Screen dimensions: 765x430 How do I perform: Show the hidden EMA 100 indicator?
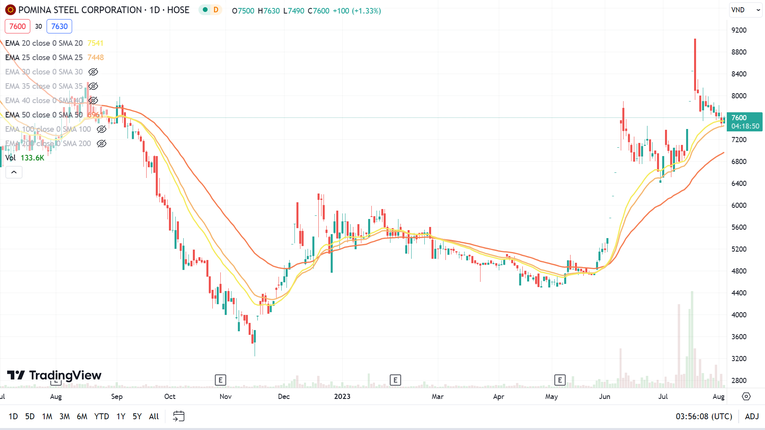click(101, 129)
